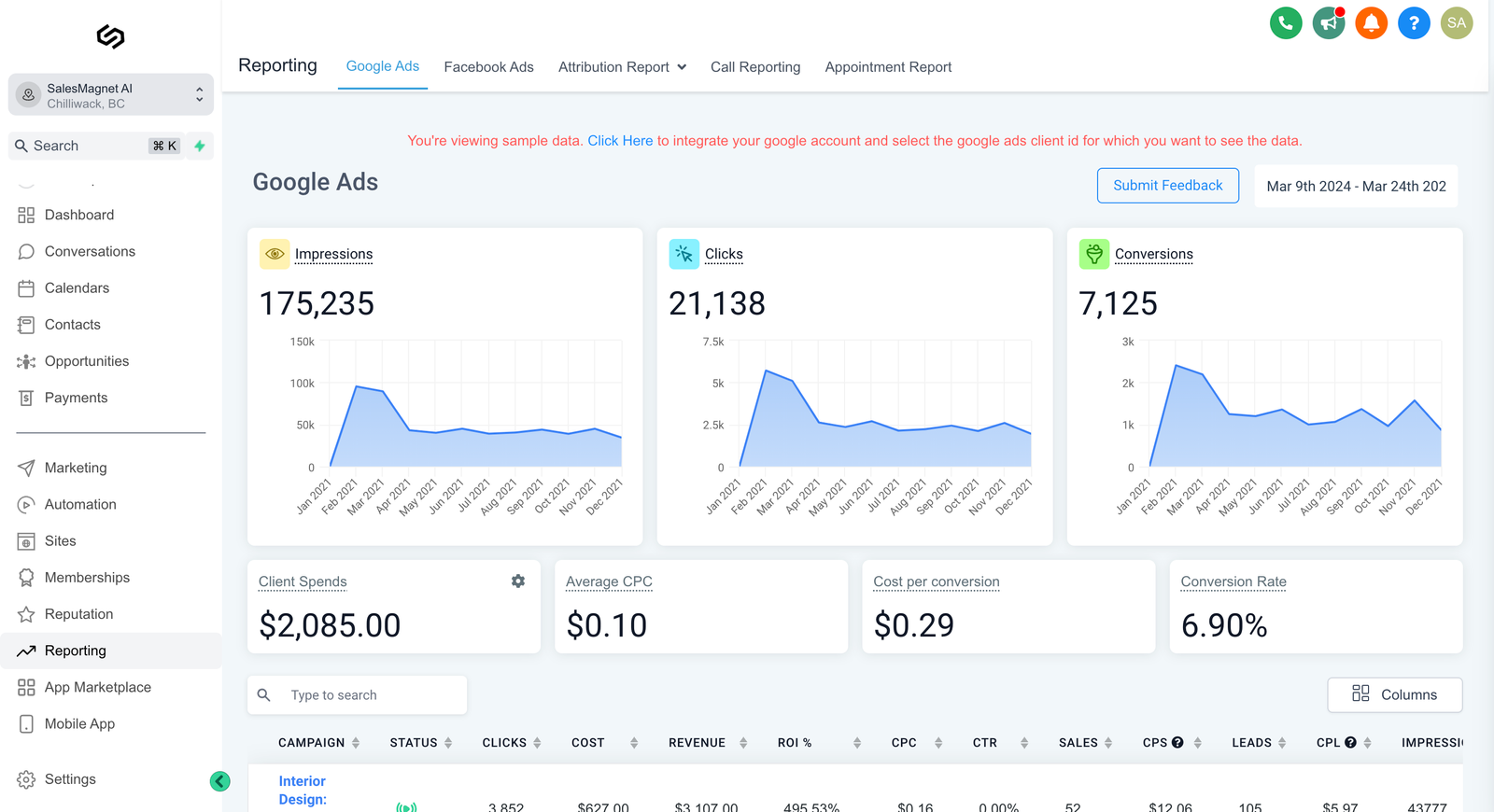Open the SalesMagnet AI account switcher
Viewport: 1494px width, 812px height.
click(111, 95)
